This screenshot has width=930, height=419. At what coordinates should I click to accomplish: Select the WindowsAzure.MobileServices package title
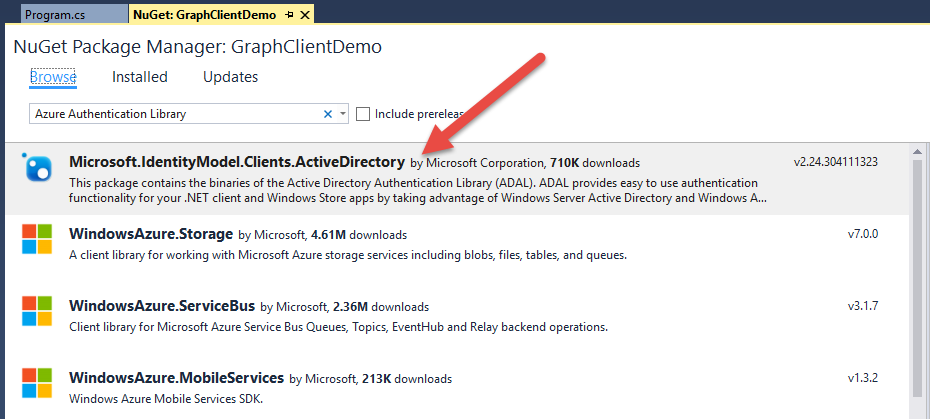(x=176, y=378)
